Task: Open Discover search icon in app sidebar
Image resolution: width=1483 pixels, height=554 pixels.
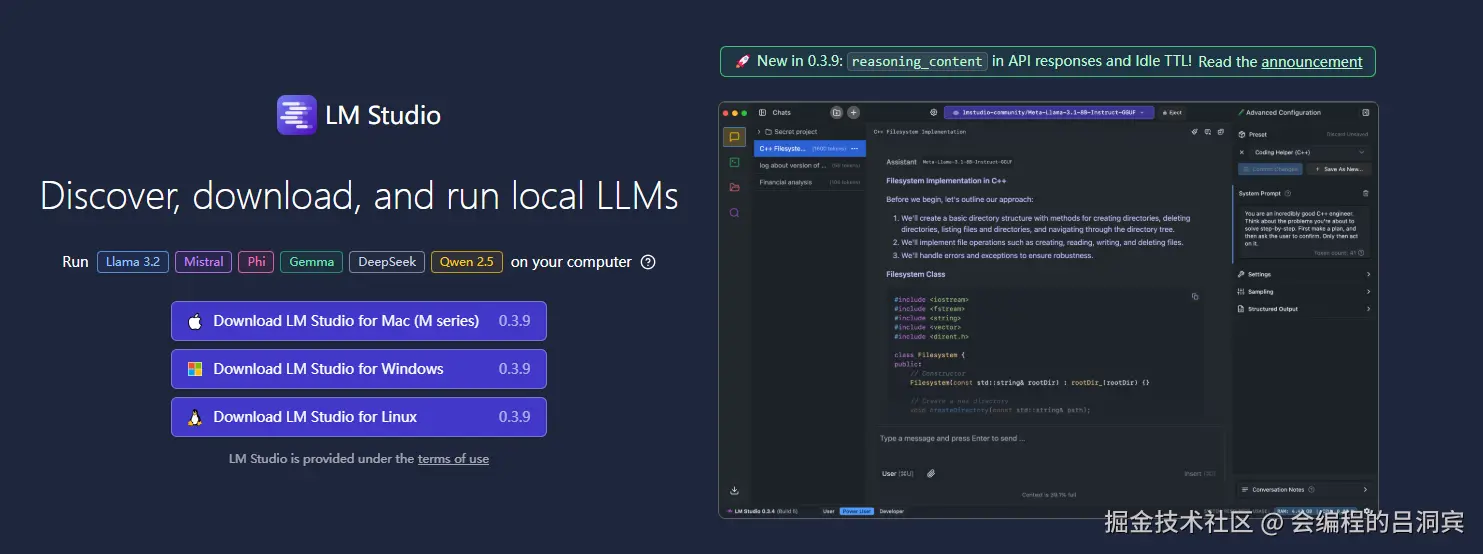Action: [x=735, y=212]
